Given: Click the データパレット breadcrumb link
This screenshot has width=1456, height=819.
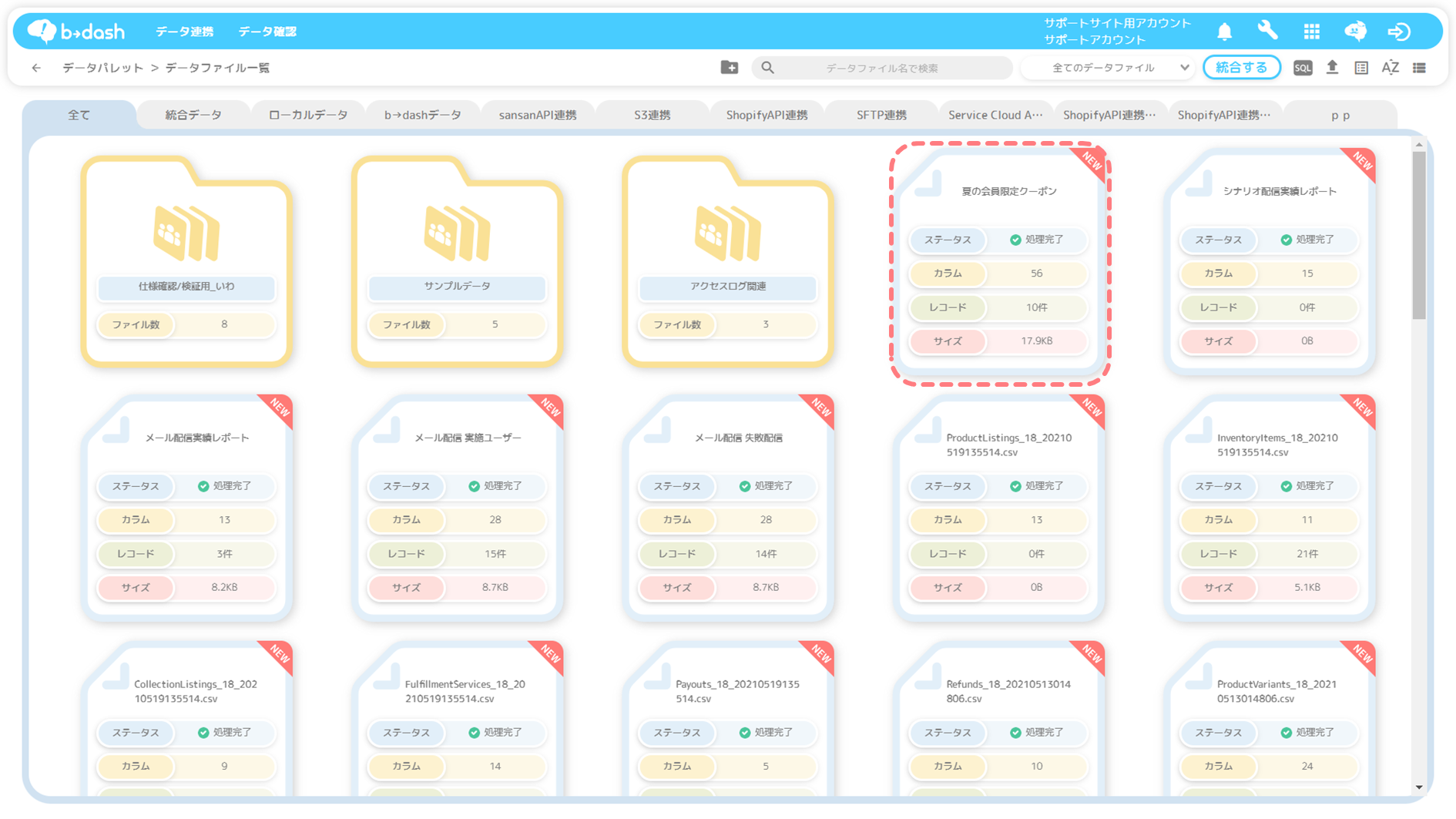Looking at the screenshot, I should coord(102,68).
